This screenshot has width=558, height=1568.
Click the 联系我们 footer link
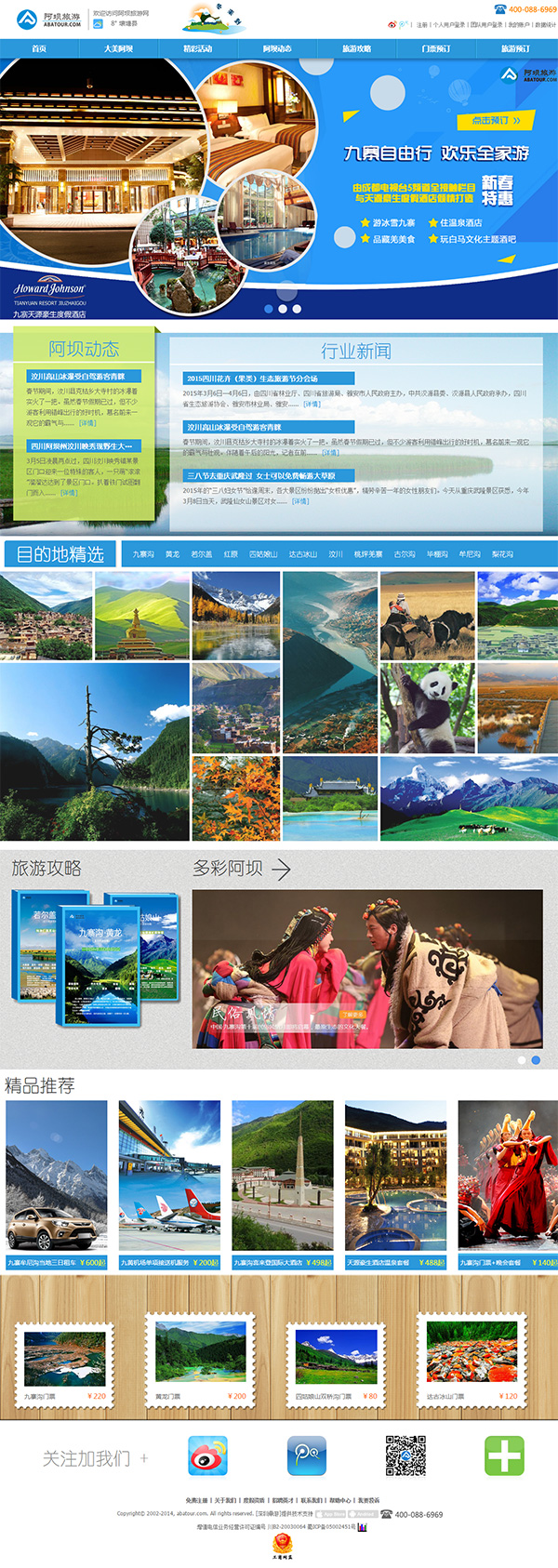(312, 1500)
